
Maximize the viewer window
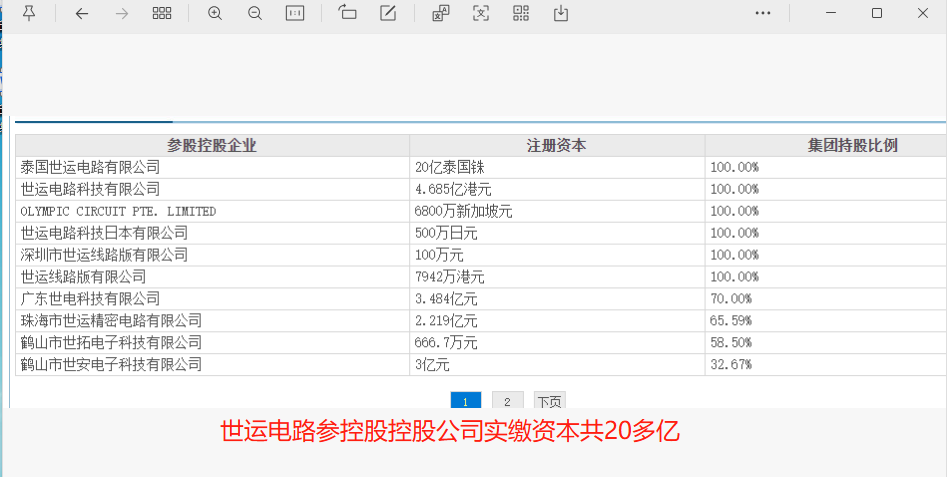tap(877, 13)
